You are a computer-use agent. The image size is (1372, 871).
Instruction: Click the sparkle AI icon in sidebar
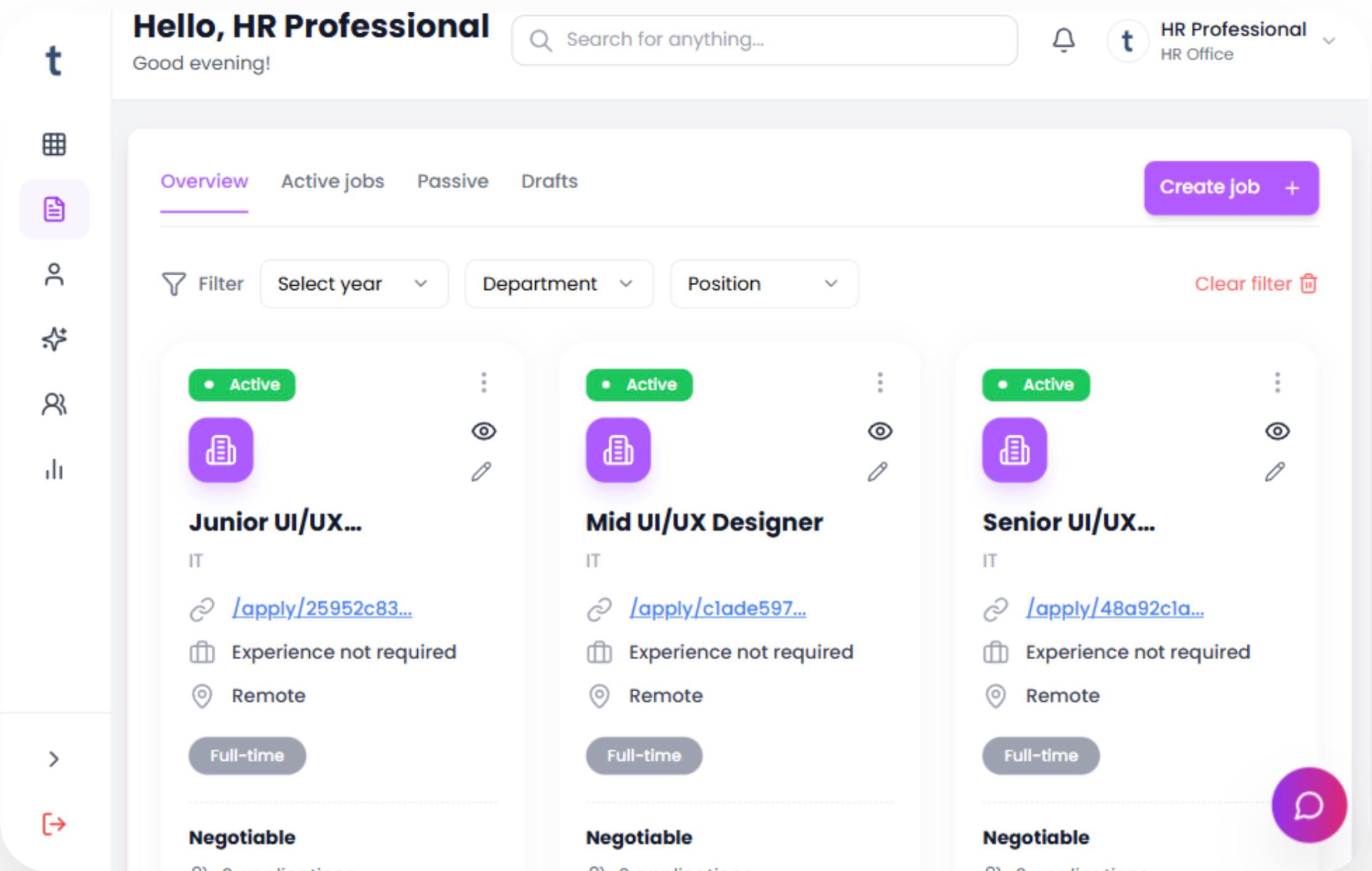54,339
